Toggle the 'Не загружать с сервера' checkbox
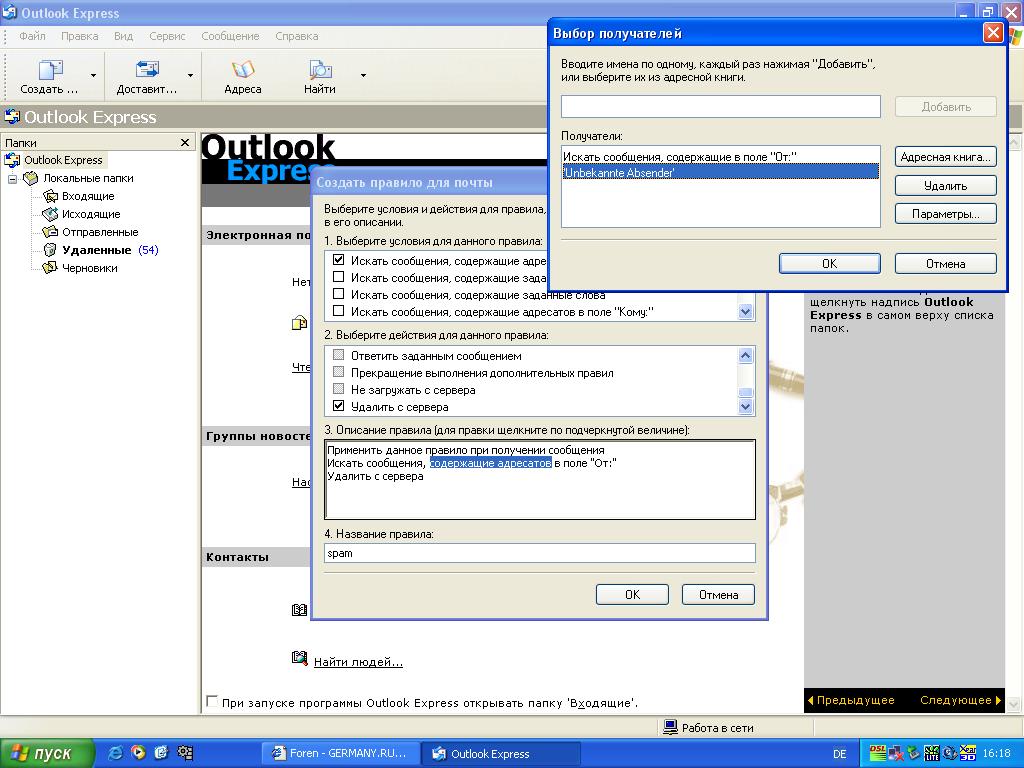This screenshot has width=1024, height=768. [x=338, y=389]
